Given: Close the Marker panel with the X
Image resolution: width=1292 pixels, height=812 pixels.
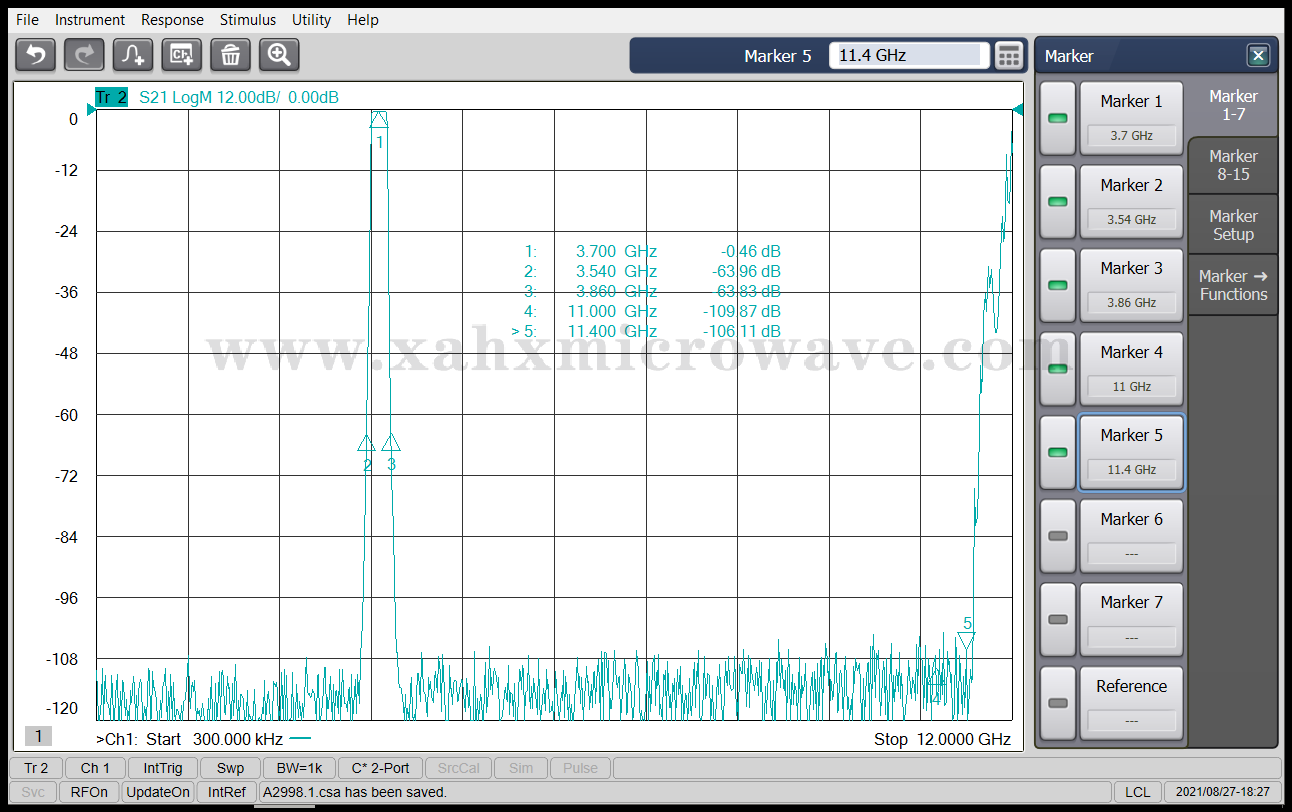Looking at the screenshot, I should click(x=1258, y=56).
